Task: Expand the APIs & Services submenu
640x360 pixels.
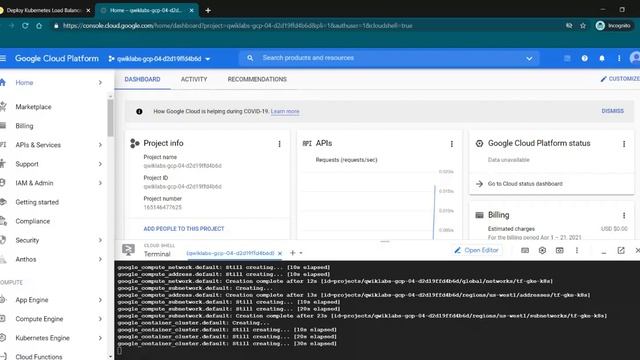Action: 100,145
